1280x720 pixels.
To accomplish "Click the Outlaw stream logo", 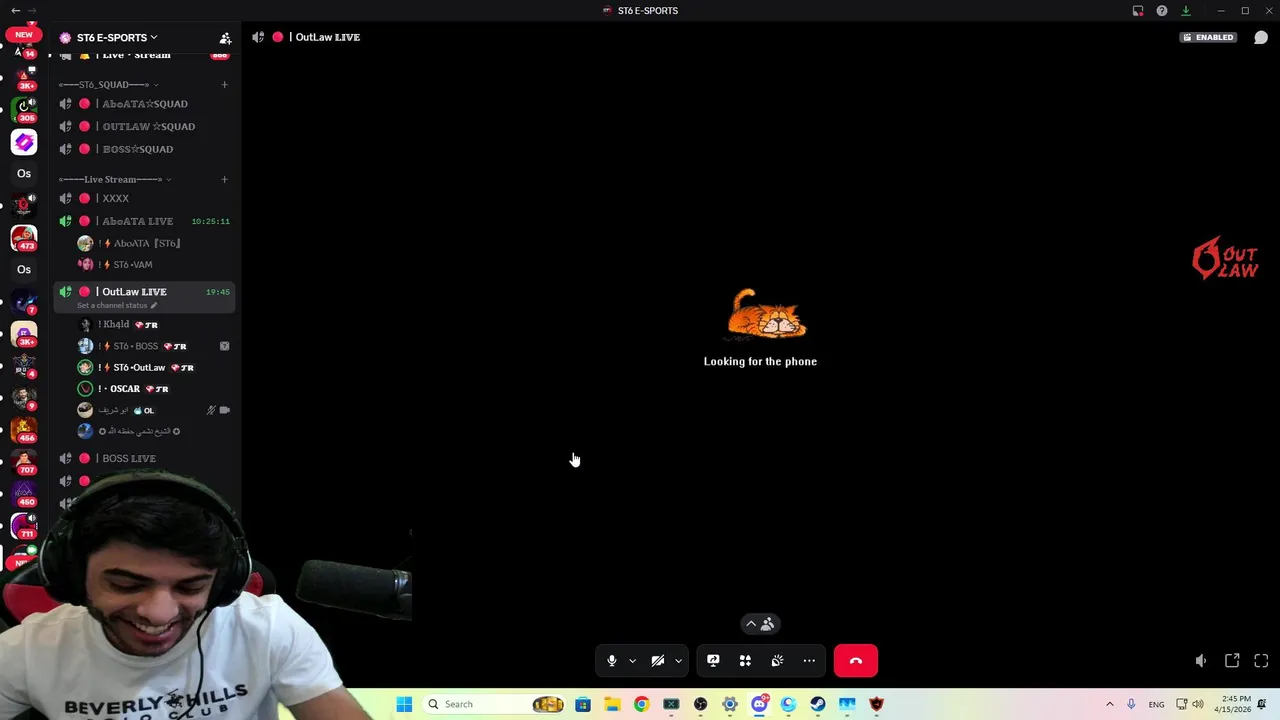I will pyautogui.click(x=1225, y=258).
